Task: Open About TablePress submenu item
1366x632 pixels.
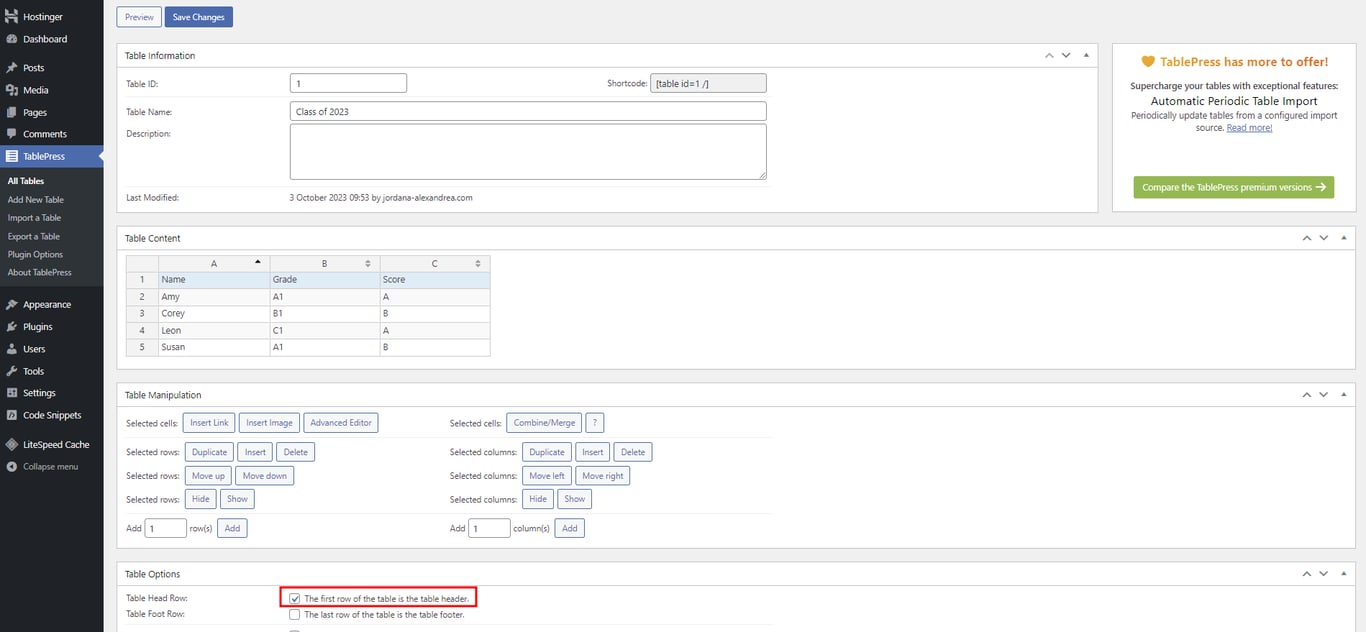Action: (x=40, y=272)
